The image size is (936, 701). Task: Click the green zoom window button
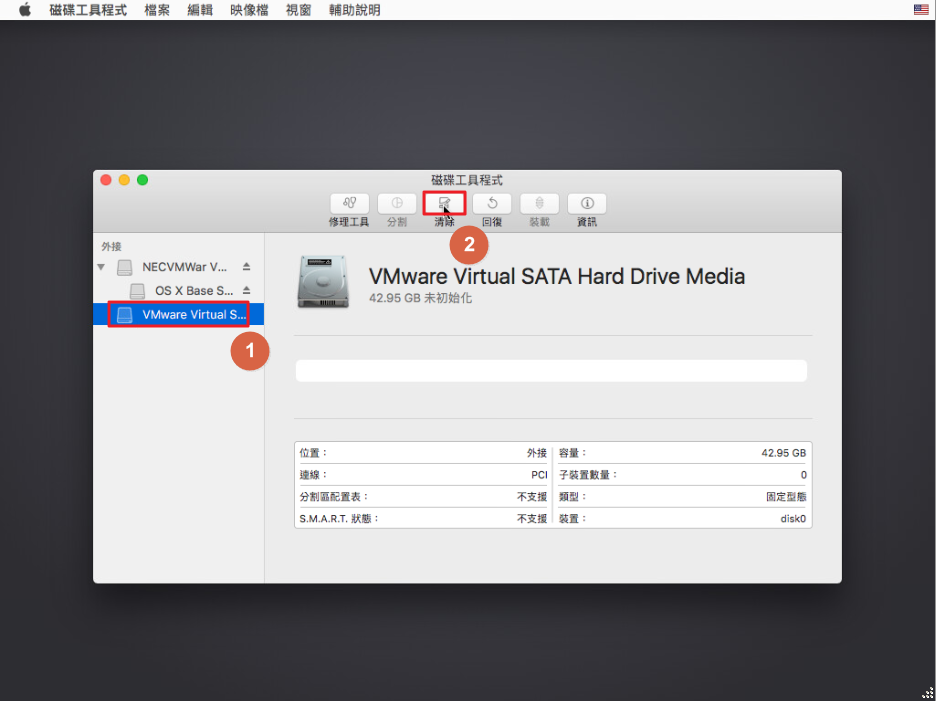click(x=143, y=180)
